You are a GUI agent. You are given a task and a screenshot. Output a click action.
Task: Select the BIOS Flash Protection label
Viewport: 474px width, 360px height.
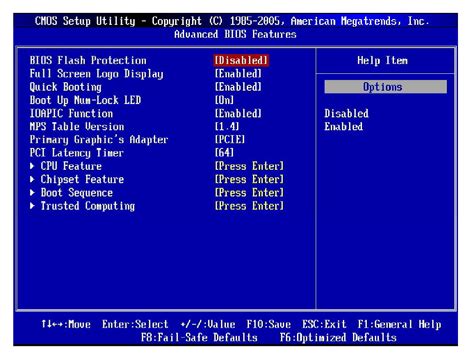coord(88,61)
